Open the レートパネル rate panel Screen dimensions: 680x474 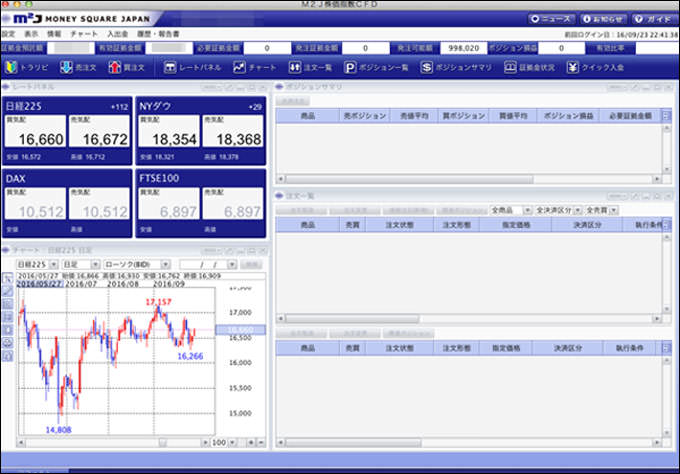click(193, 67)
